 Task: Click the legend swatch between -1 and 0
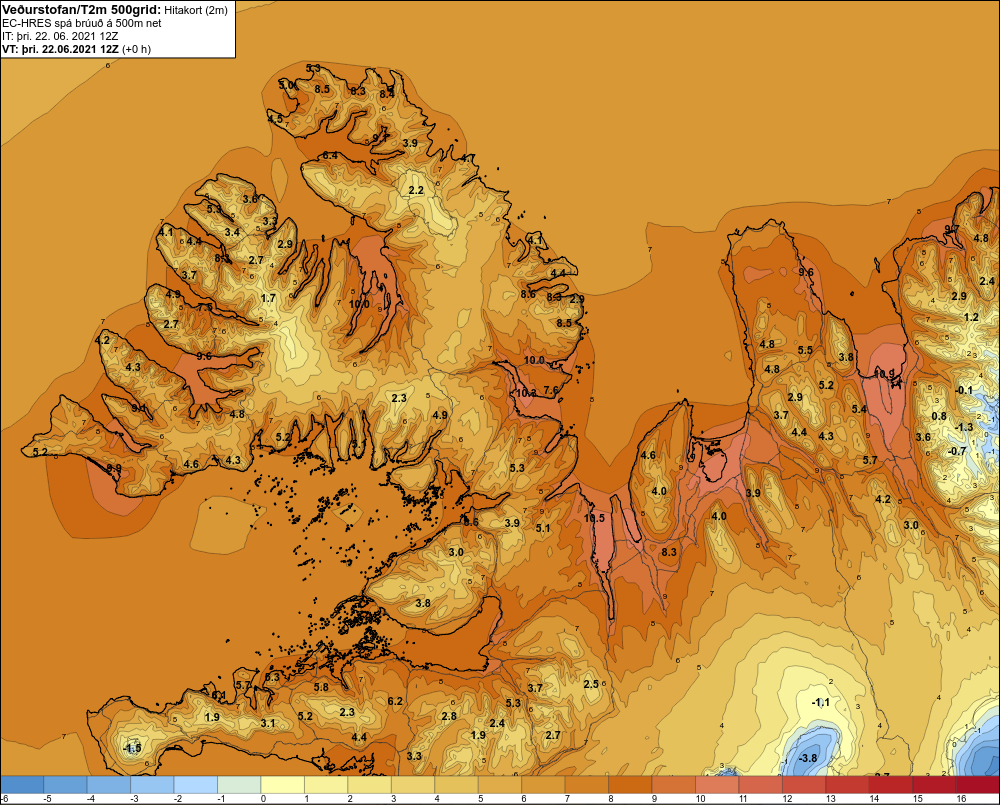tap(239, 785)
